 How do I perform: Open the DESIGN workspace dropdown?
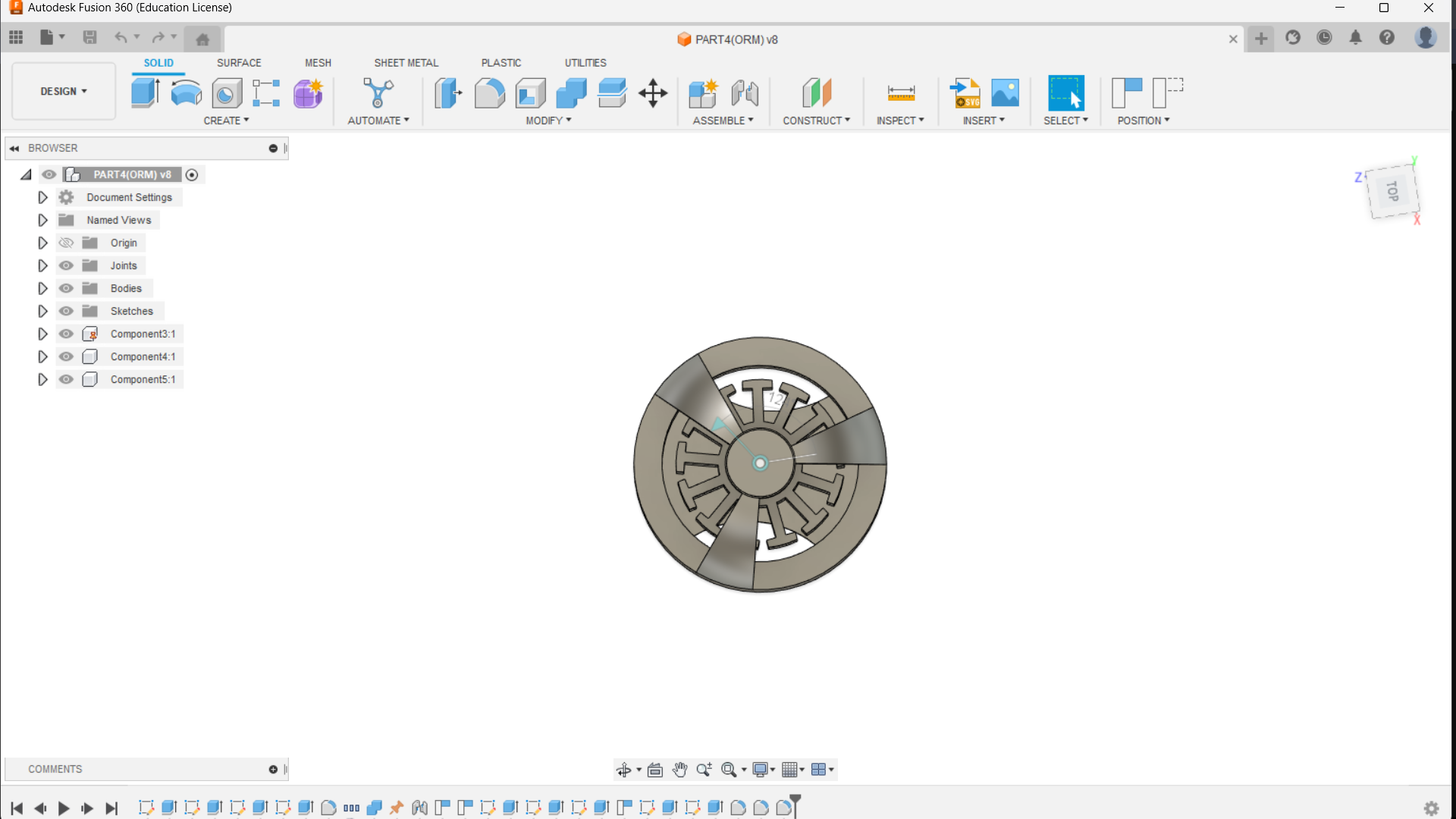point(64,91)
